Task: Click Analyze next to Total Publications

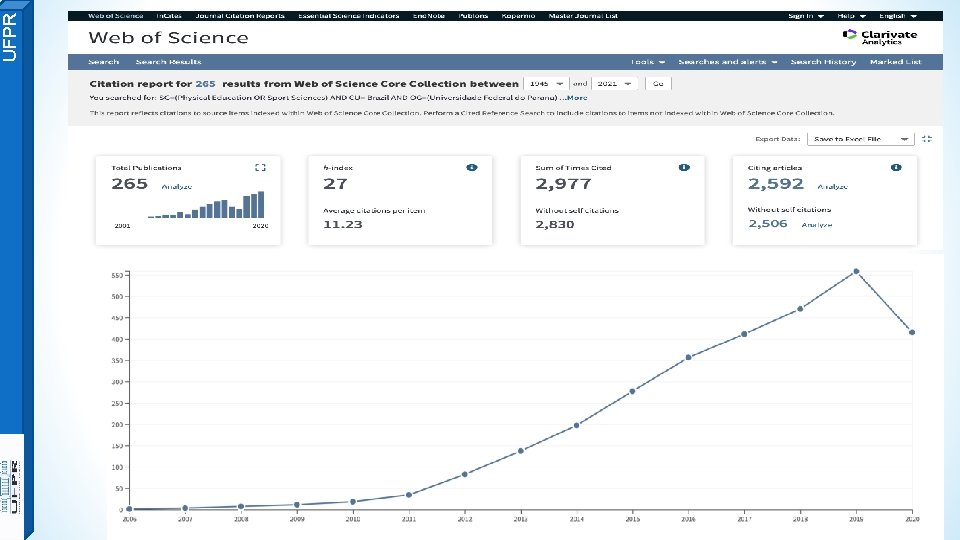Action: [x=176, y=187]
